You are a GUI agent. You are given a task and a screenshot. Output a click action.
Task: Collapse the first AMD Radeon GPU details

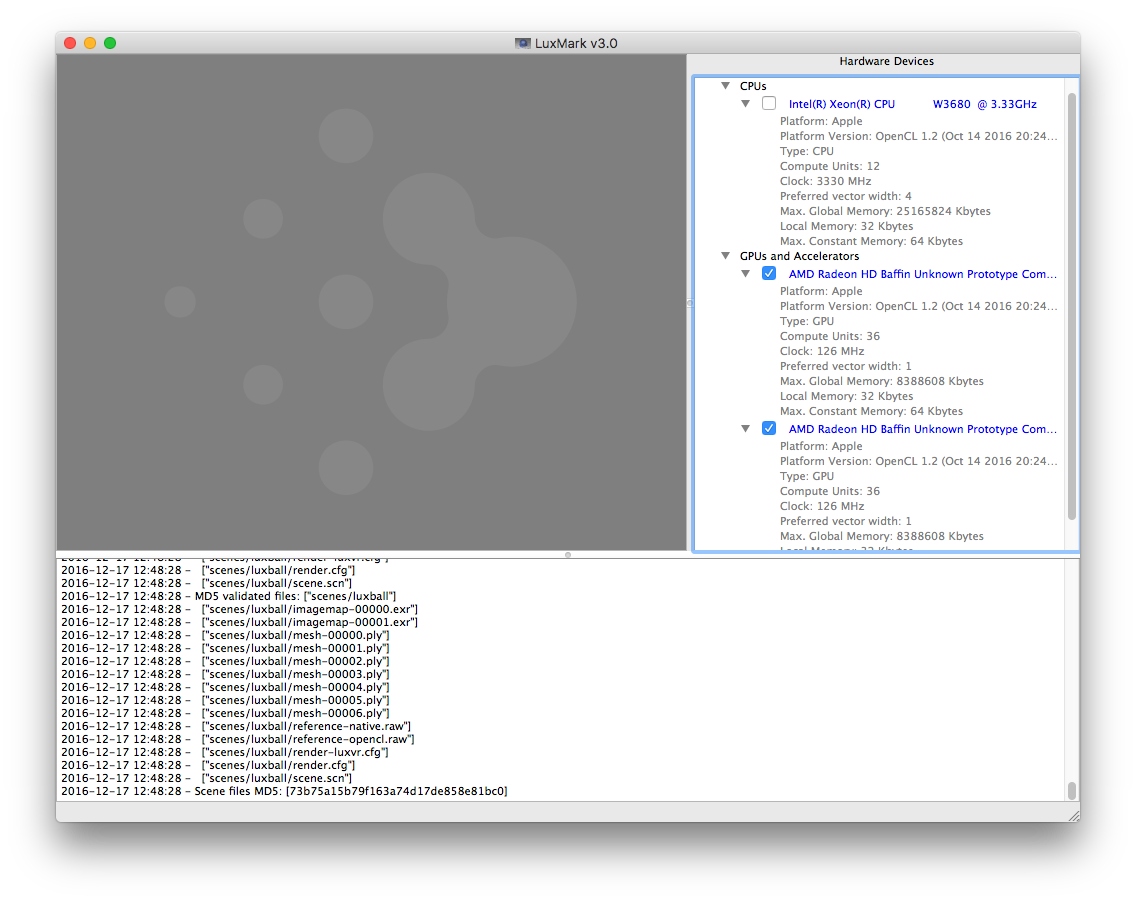click(x=746, y=274)
